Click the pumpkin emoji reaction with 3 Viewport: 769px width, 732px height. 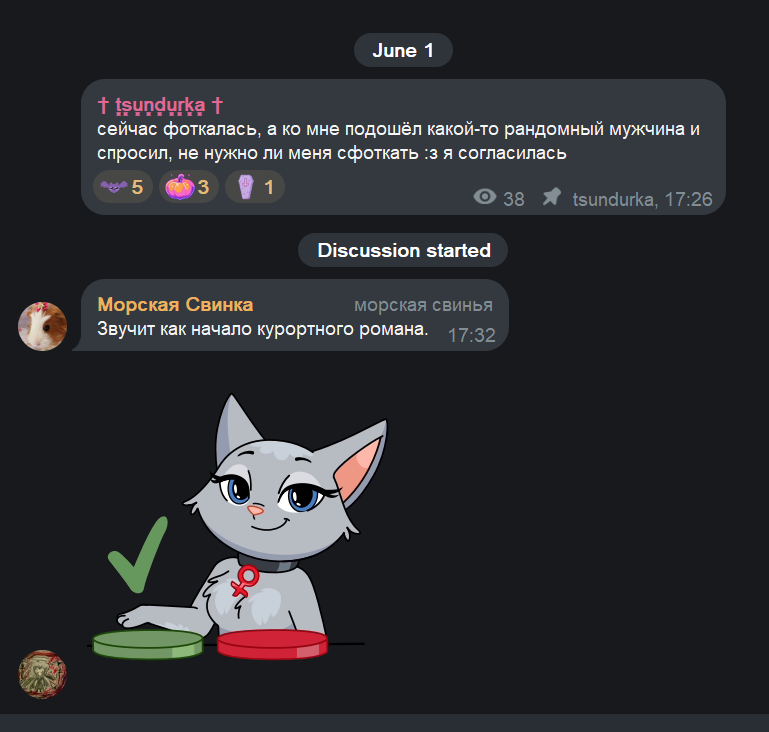coord(189,187)
